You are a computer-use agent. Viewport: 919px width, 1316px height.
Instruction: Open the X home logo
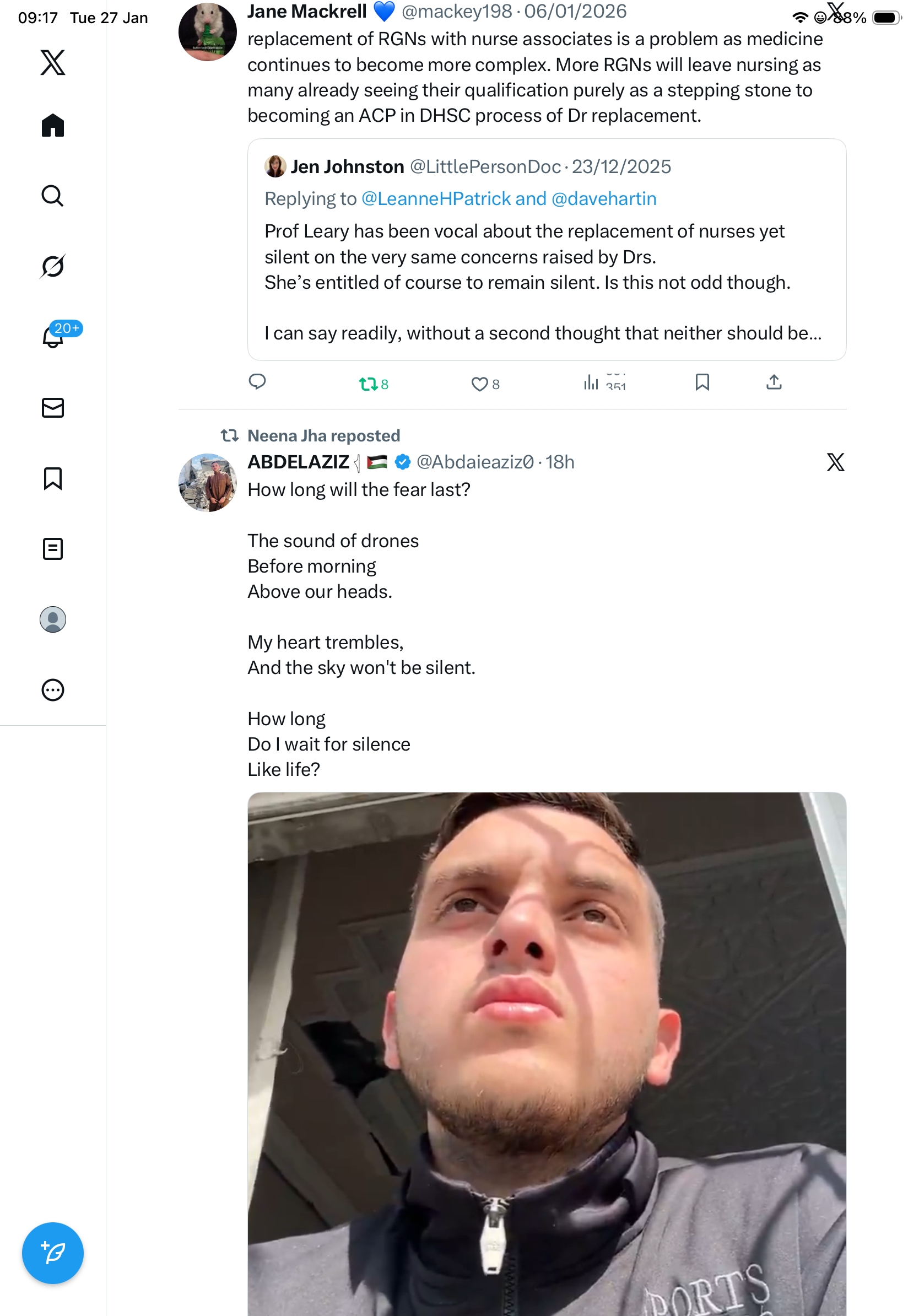53,62
